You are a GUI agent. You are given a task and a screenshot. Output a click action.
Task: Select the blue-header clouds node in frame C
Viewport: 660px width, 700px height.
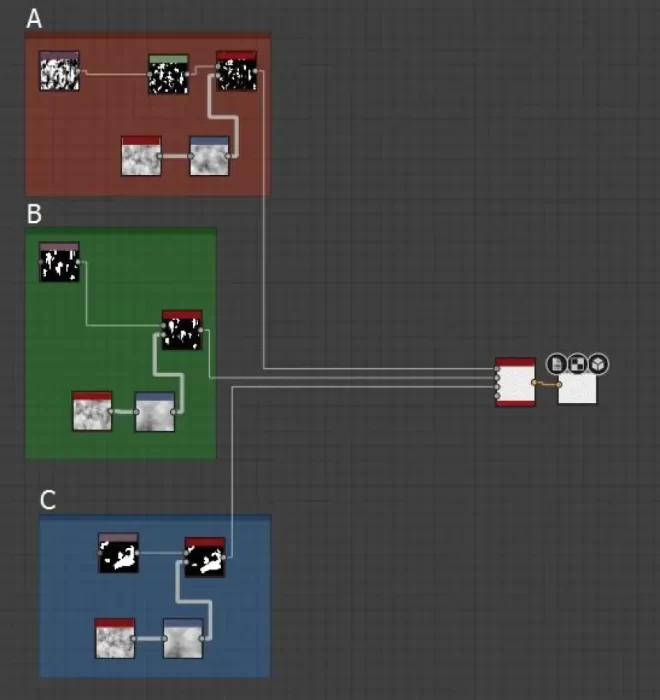(183, 638)
